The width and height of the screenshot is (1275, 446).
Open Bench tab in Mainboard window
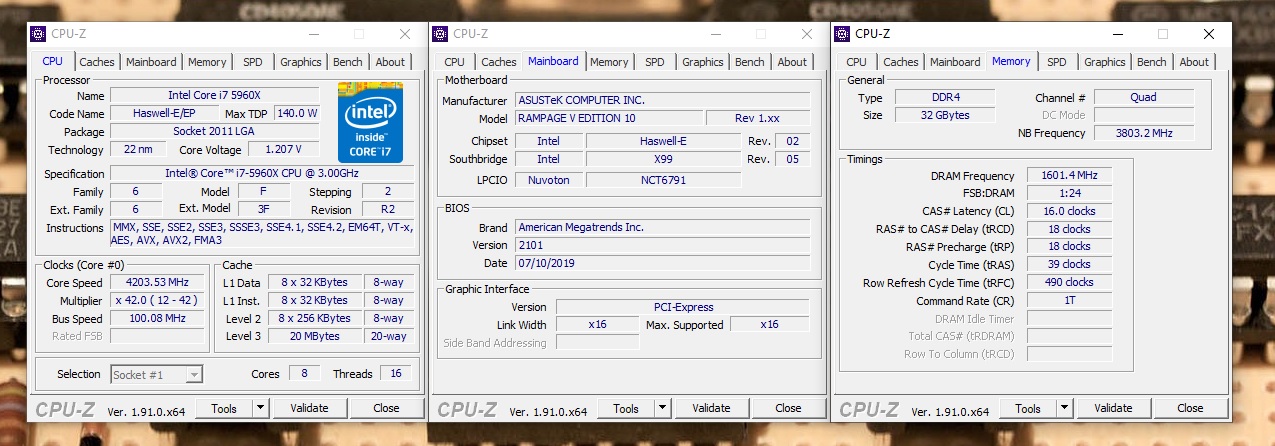[x=750, y=62]
